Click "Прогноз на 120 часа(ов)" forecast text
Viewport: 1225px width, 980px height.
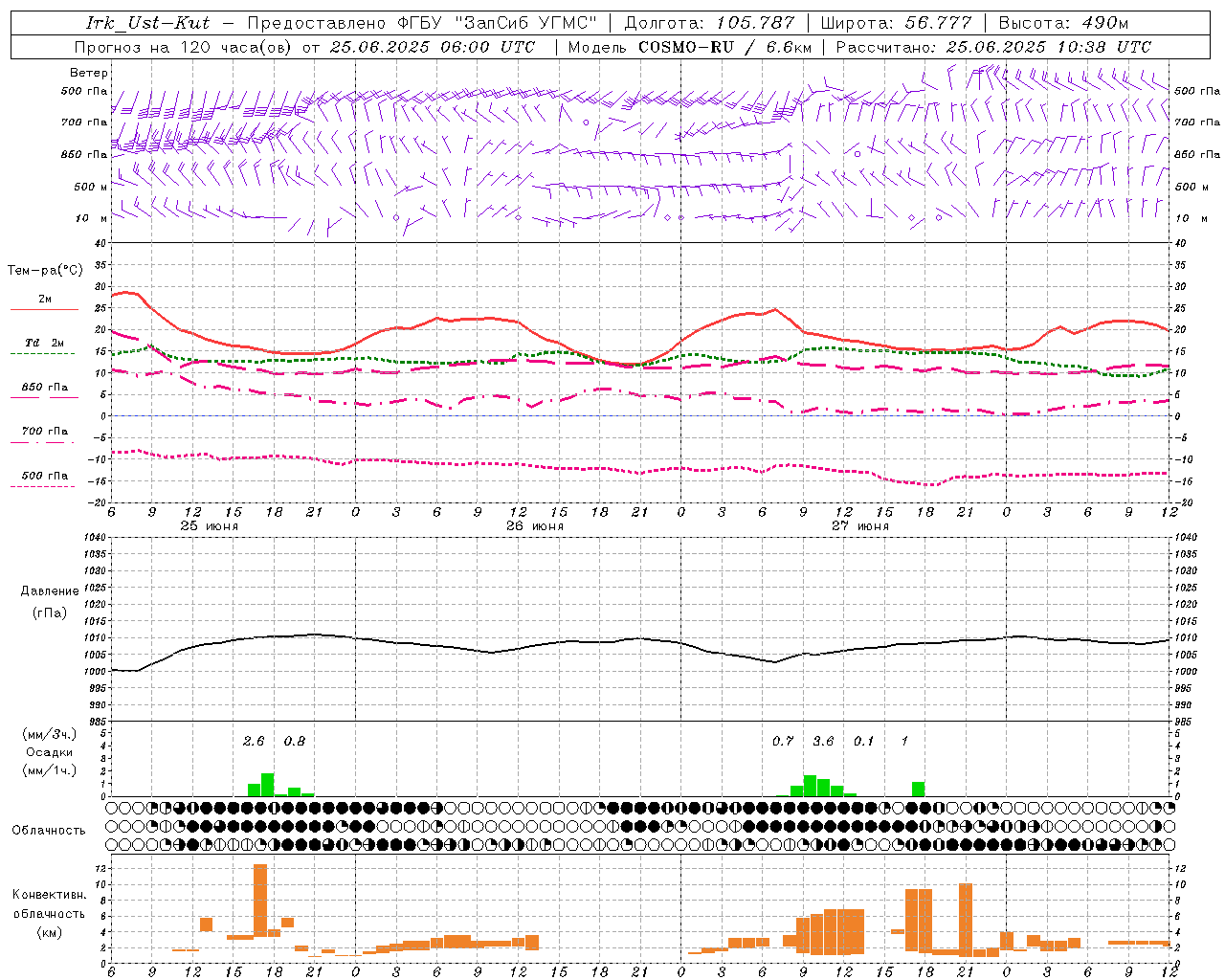185,47
